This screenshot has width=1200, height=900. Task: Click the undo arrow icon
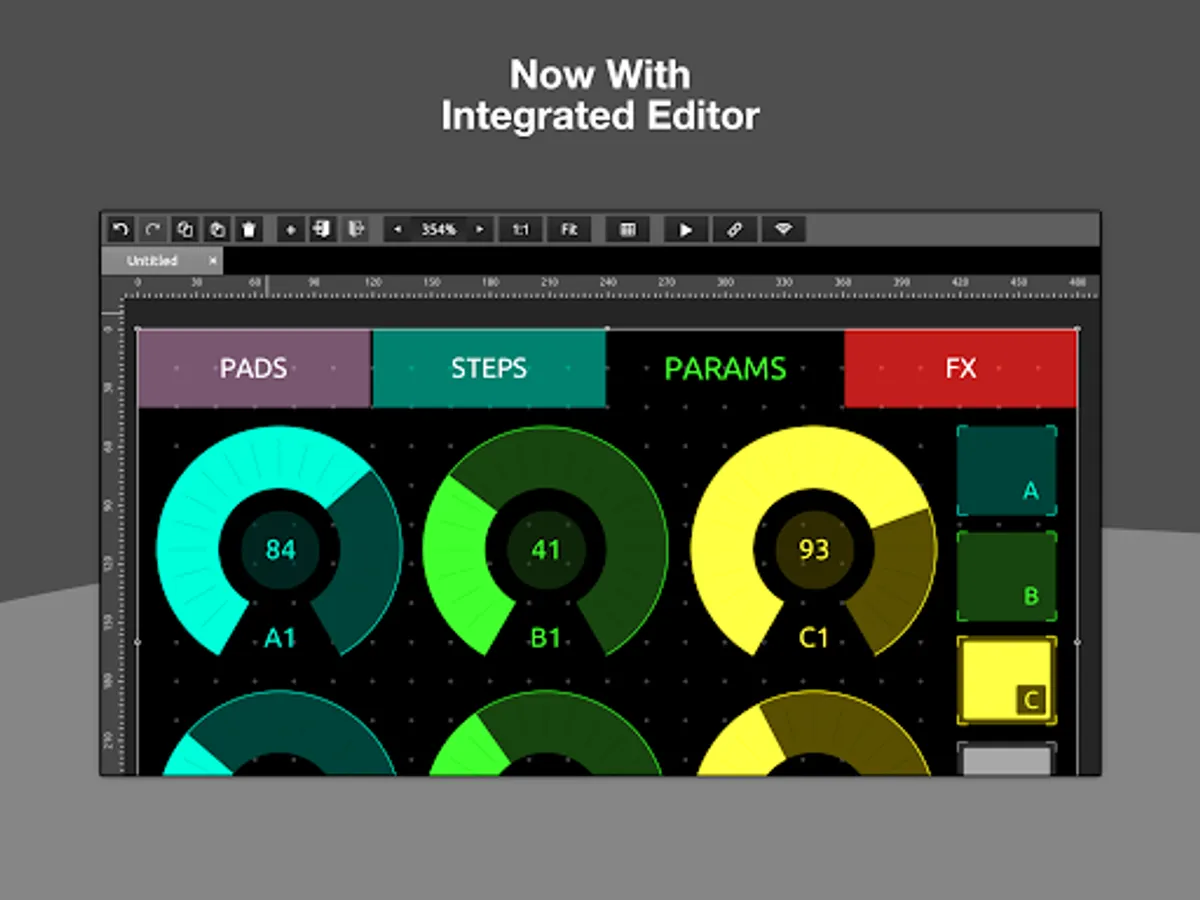pos(121,229)
